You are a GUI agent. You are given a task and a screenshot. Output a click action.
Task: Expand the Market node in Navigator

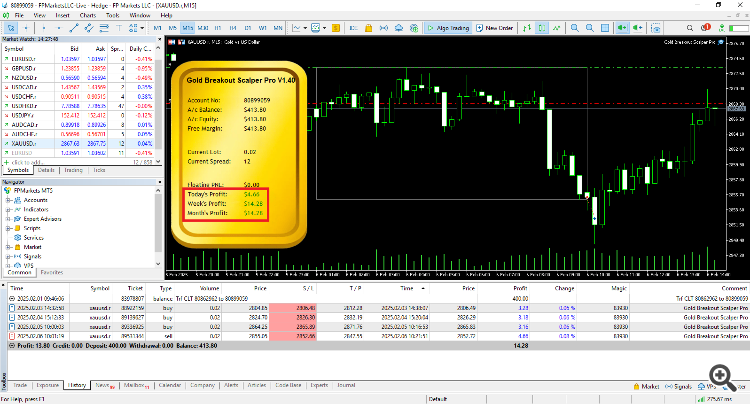[x=8, y=247]
